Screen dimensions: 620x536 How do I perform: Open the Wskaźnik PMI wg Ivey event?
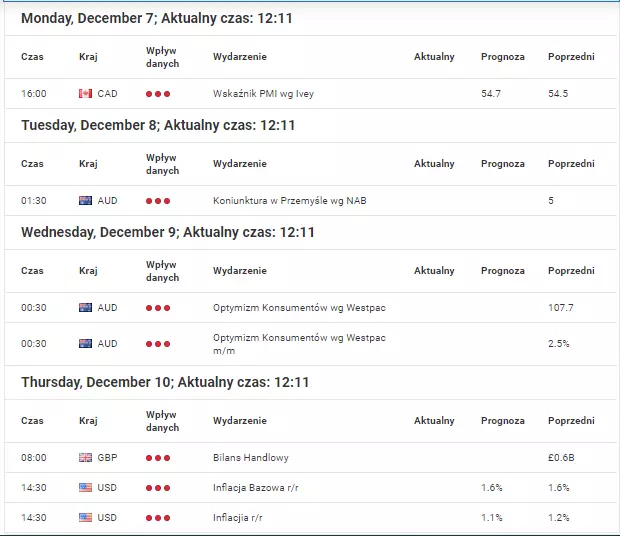click(263, 94)
